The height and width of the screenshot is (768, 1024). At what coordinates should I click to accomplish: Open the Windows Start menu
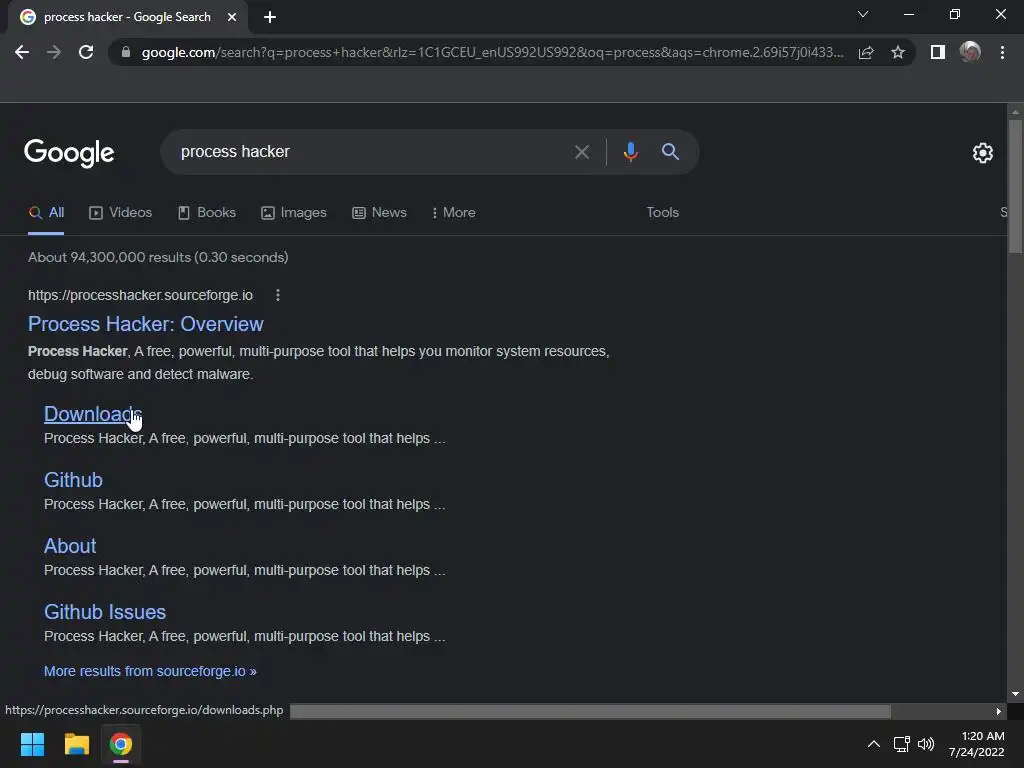(x=32, y=744)
